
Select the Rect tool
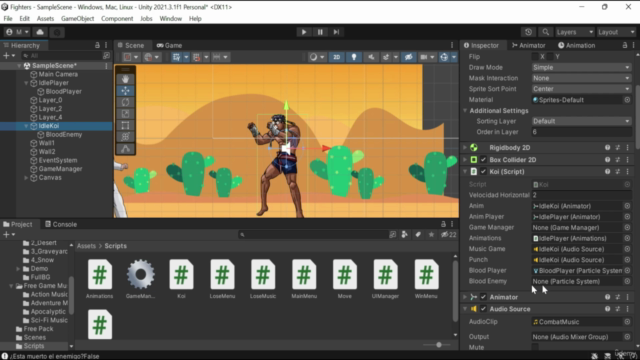(125, 125)
